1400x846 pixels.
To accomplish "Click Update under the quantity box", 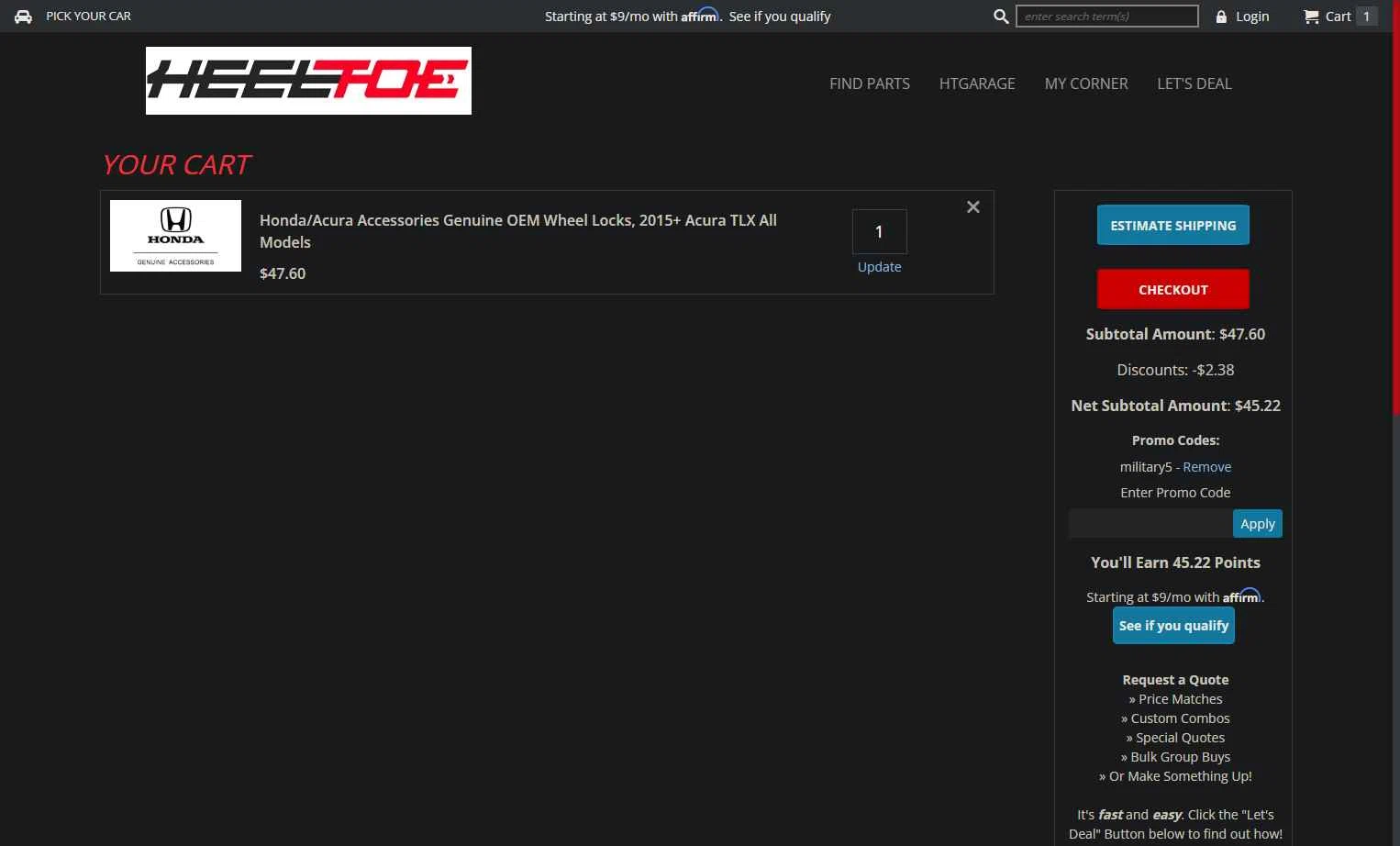I will tap(879, 267).
